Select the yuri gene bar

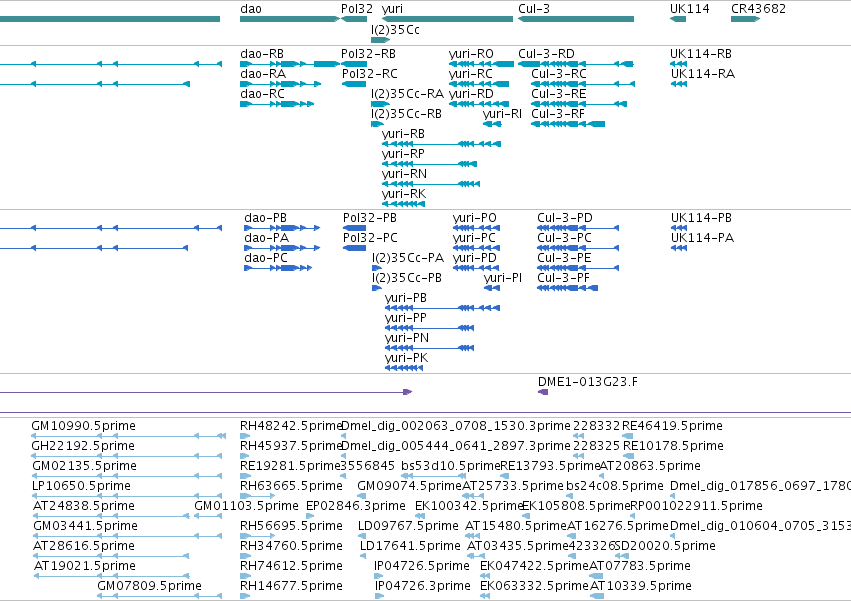(447, 19)
